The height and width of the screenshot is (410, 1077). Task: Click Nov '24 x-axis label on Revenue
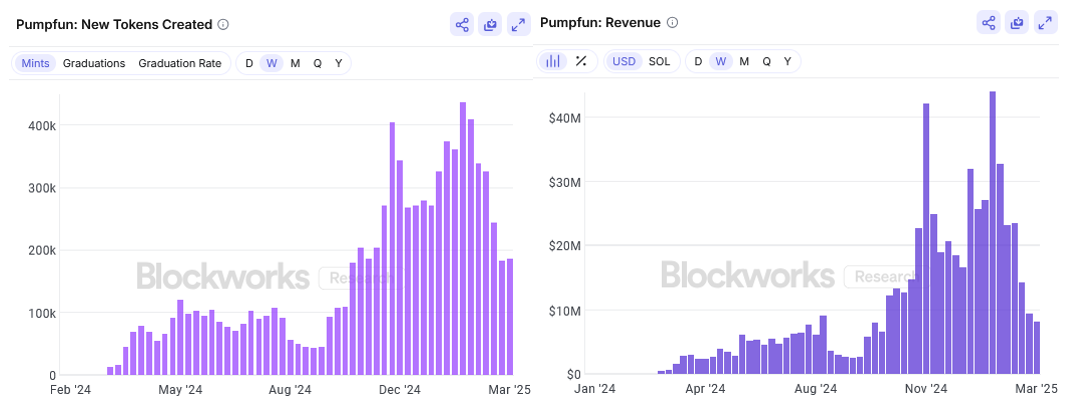tap(927, 389)
